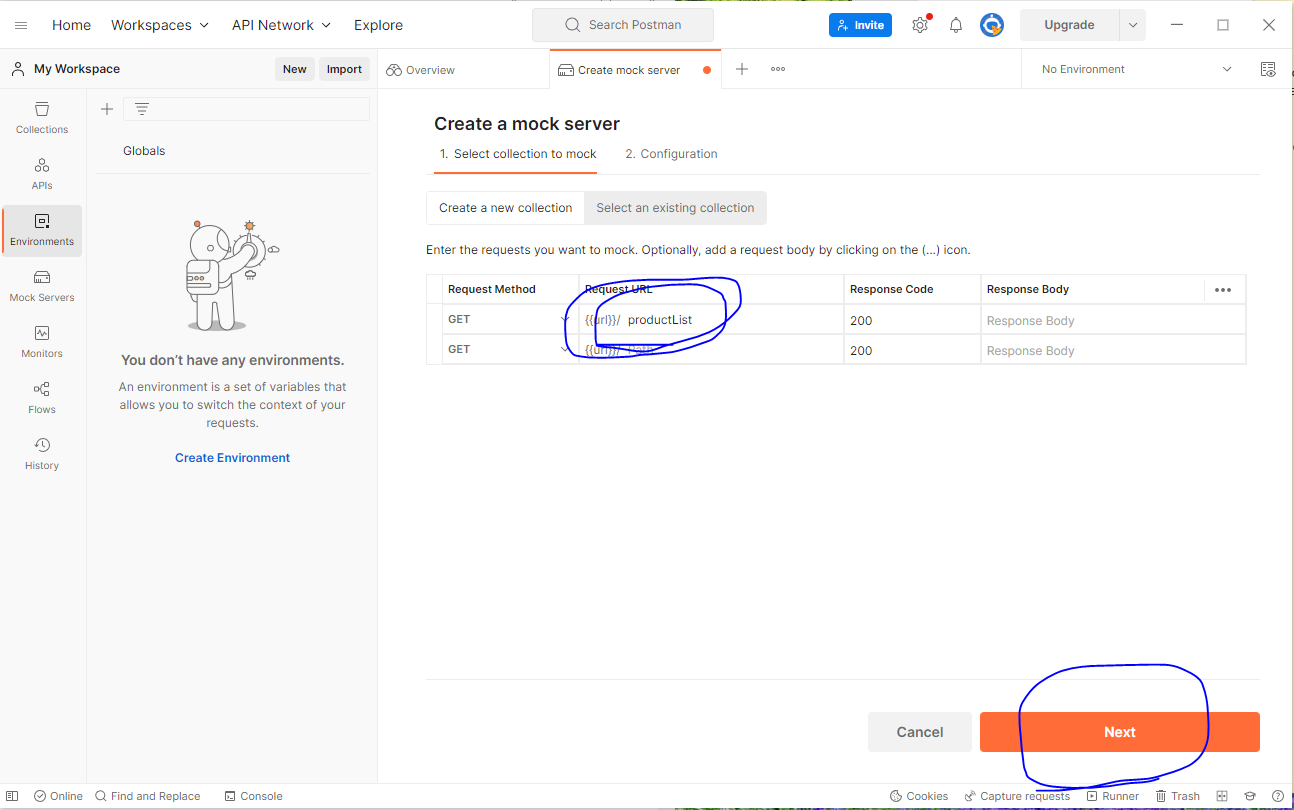The image size is (1294, 810).
Task: Click Response Body field in productList row
Action: [x=1113, y=320]
